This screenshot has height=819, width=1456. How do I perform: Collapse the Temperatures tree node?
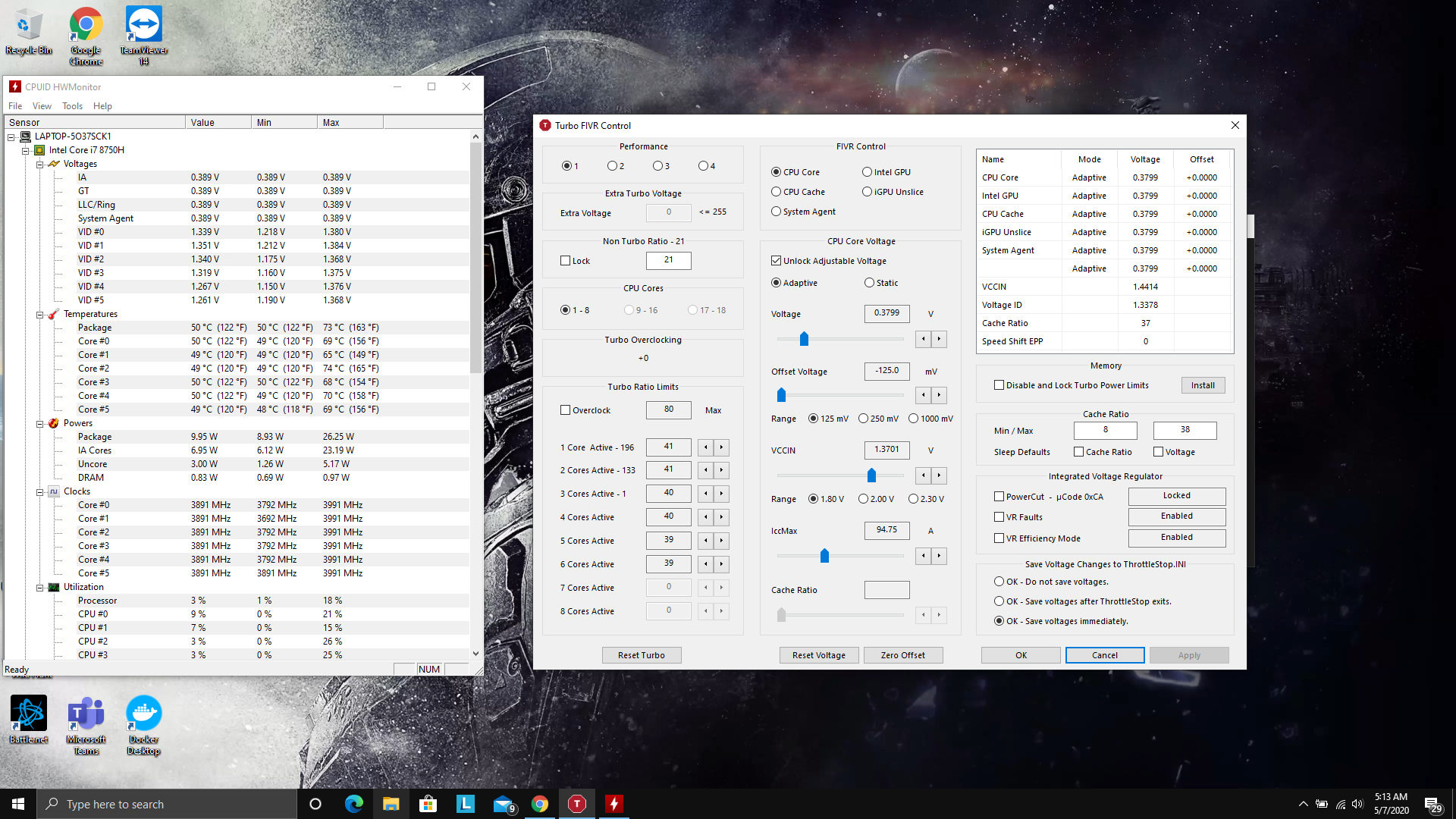39,314
